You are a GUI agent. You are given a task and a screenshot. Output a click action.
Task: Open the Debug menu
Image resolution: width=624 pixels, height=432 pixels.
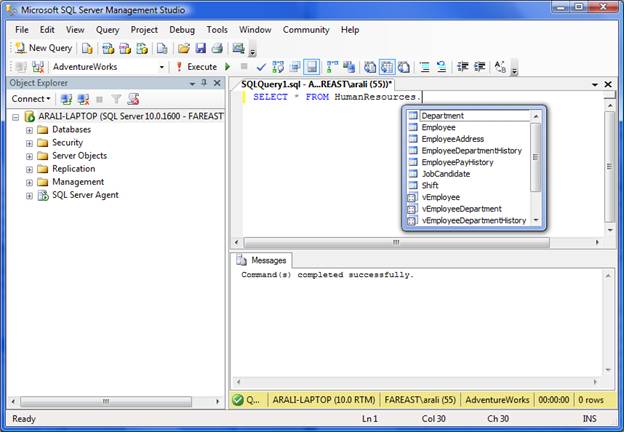pos(182,30)
